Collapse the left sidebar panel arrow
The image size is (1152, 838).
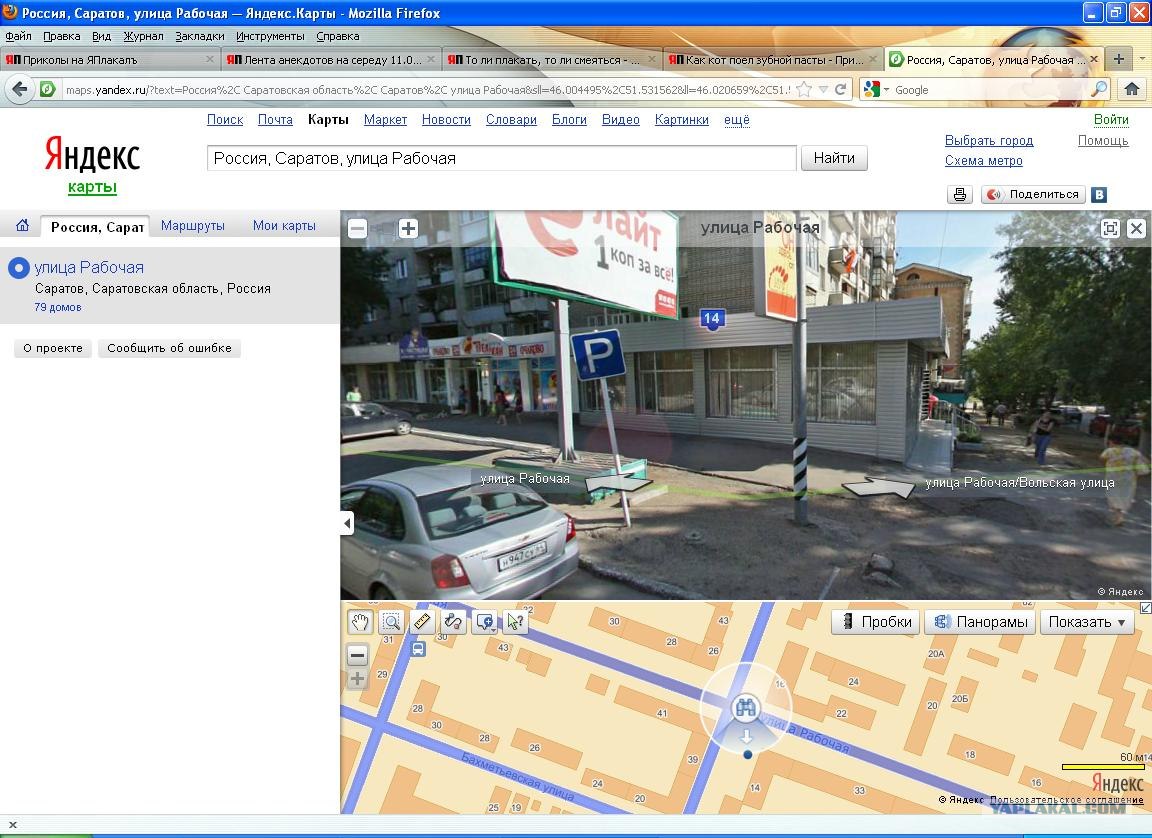click(347, 523)
